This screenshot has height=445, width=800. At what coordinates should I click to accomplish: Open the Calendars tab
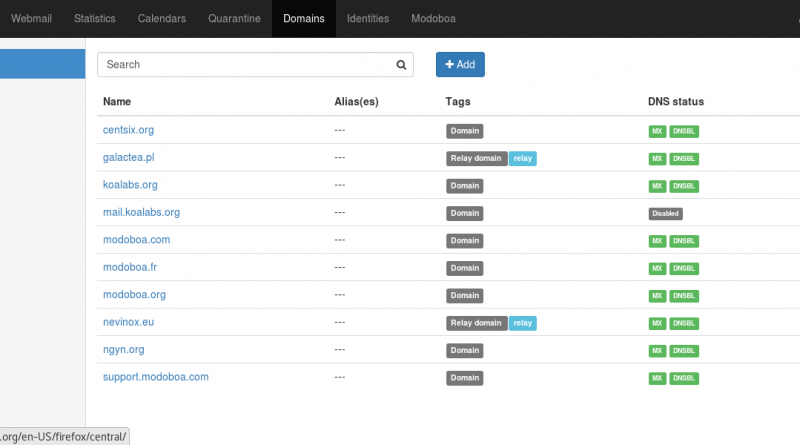162,19
